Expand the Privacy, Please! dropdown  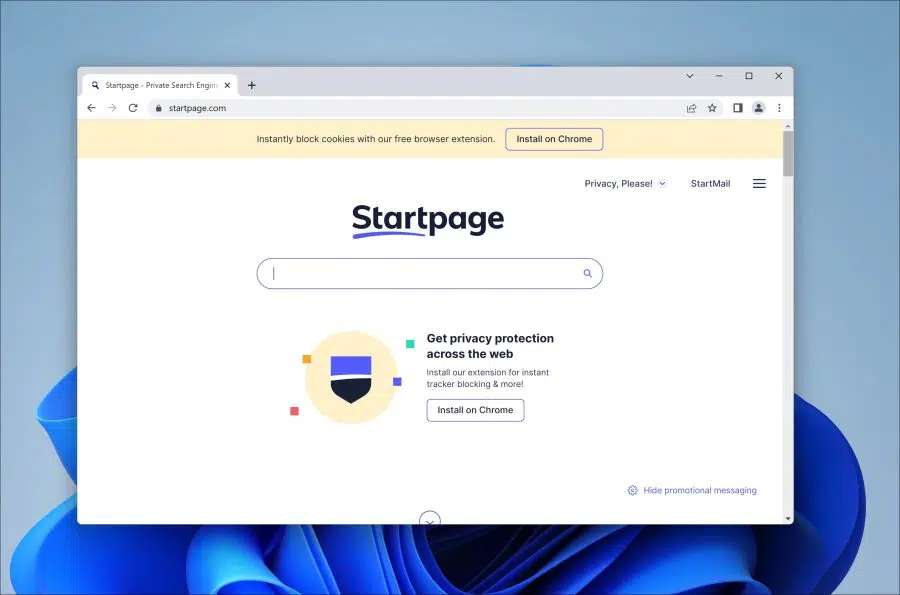625,184
